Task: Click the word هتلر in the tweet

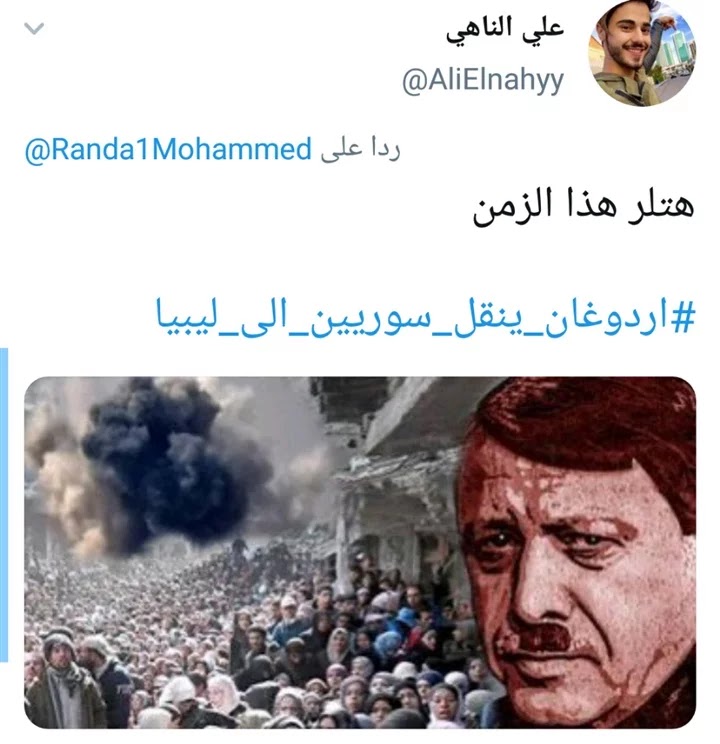Action: (663, 205)
